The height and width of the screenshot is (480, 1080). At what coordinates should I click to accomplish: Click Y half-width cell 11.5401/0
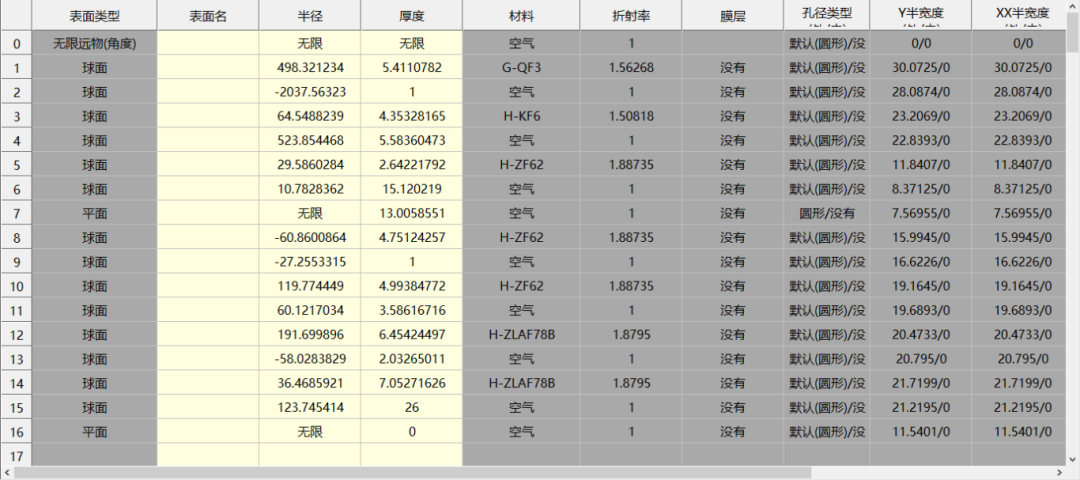(x=920, y=432)
